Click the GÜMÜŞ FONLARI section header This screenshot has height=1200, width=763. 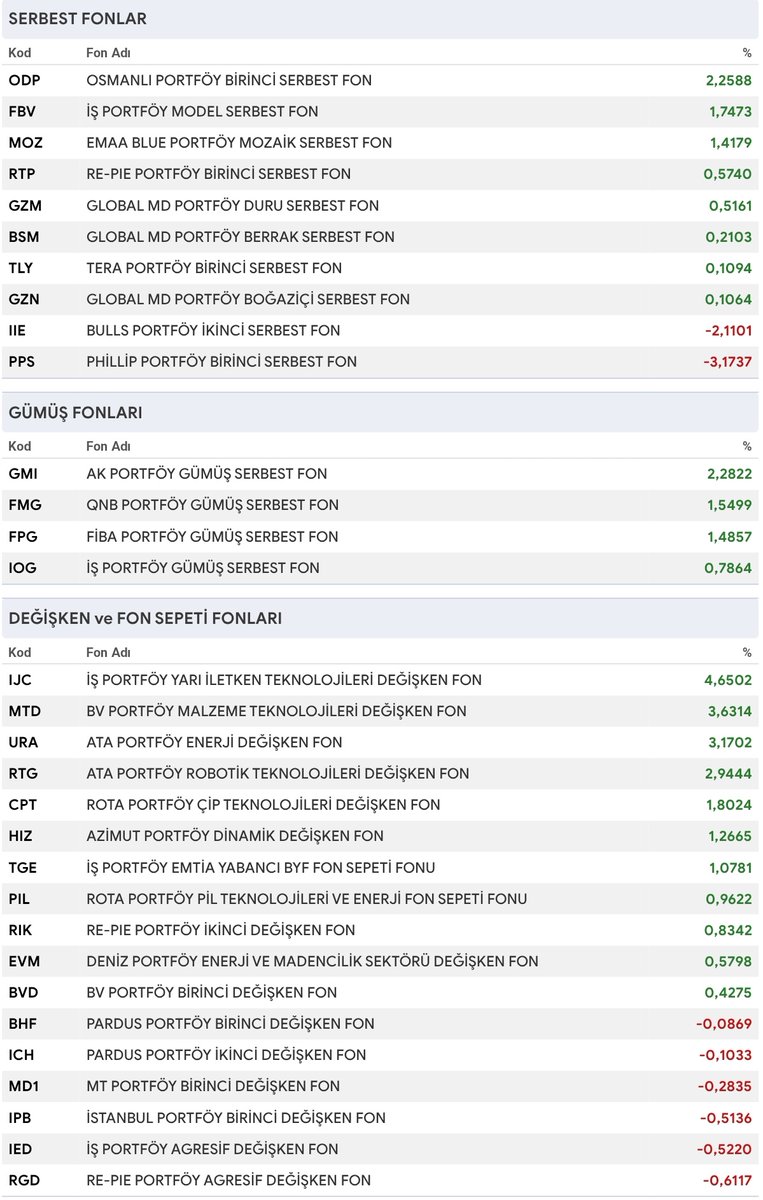point(380,412)
